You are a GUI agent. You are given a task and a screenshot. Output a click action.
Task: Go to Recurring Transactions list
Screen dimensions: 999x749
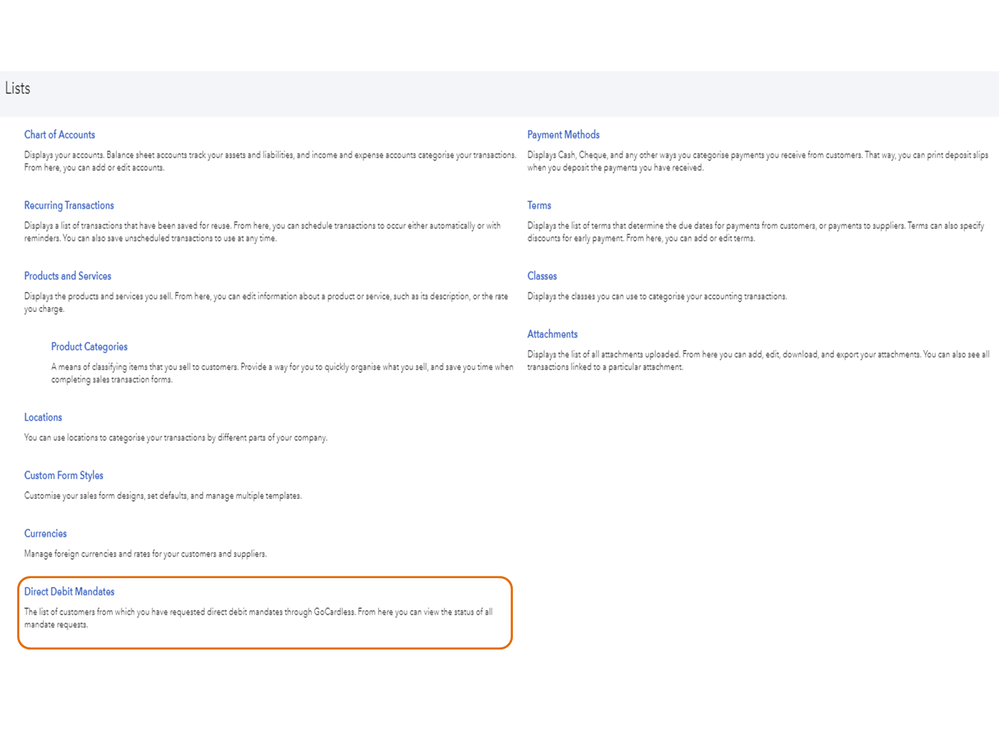tap(69, 205)
